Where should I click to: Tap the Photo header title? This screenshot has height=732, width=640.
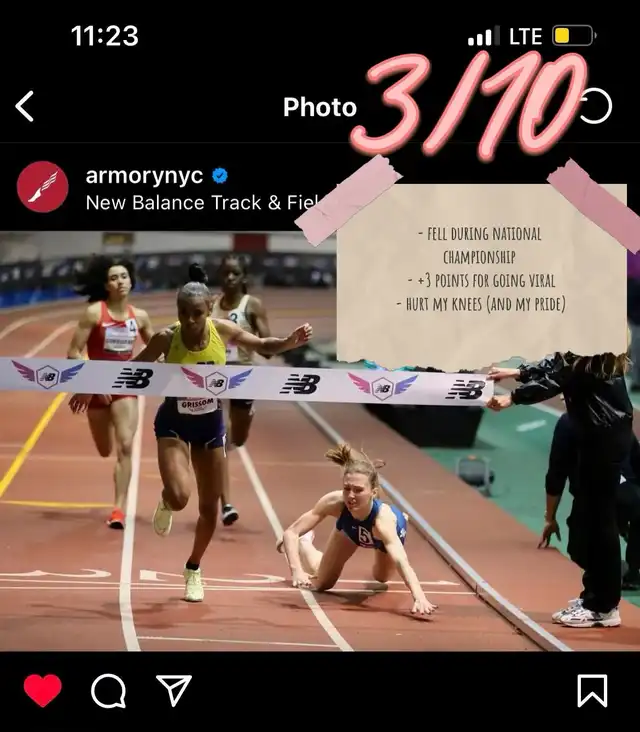tap(320, 107)
